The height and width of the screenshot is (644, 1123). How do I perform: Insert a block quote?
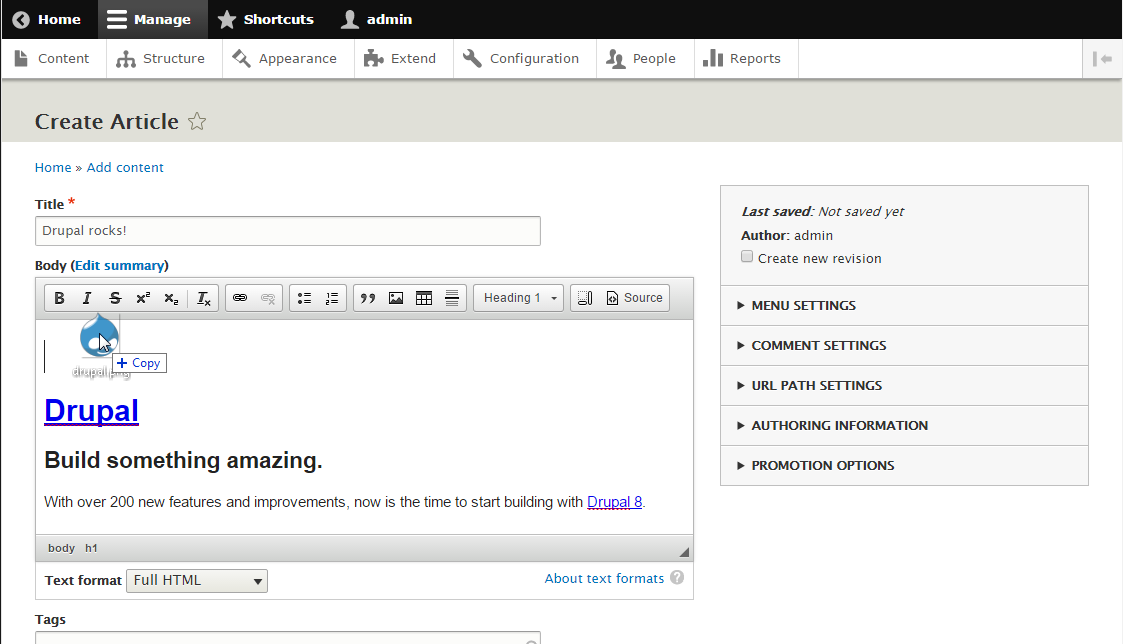[368, 298]
